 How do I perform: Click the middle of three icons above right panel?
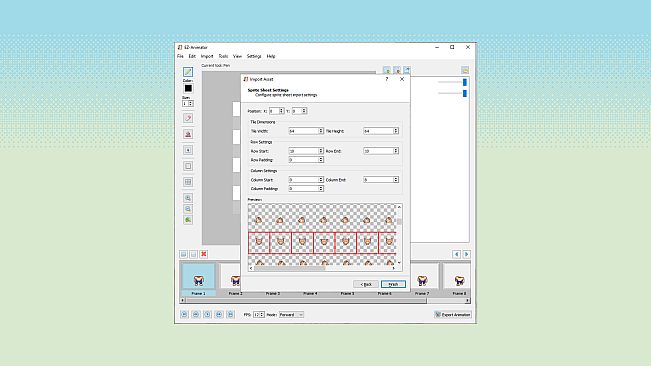pyautogui.click(x=397, y=70)
